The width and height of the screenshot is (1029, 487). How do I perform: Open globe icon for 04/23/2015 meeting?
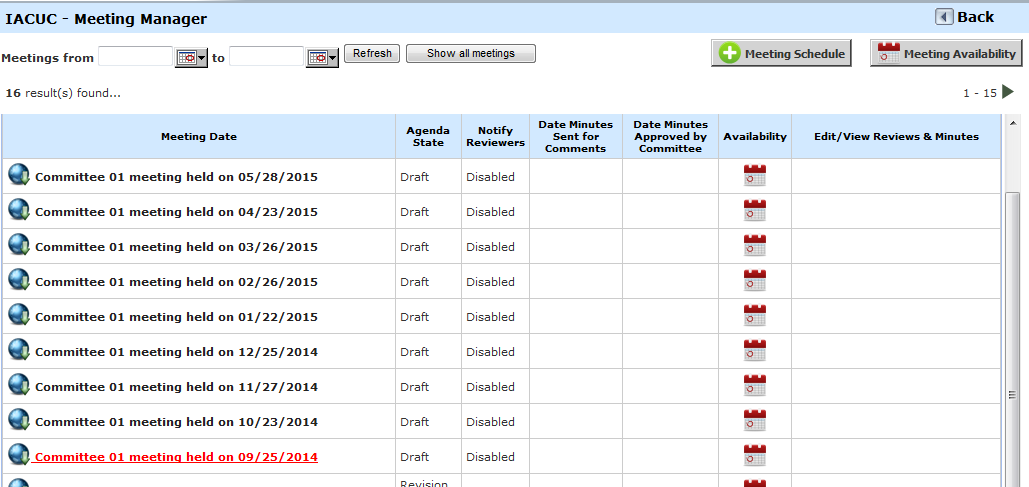point(19,209)
